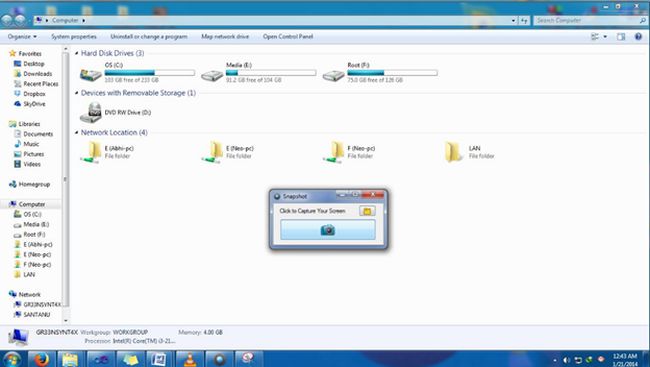The height and width of the screenshot is (367, 650).
Task: Click the Explorer back navigation arrow
Action: [7, 20]
